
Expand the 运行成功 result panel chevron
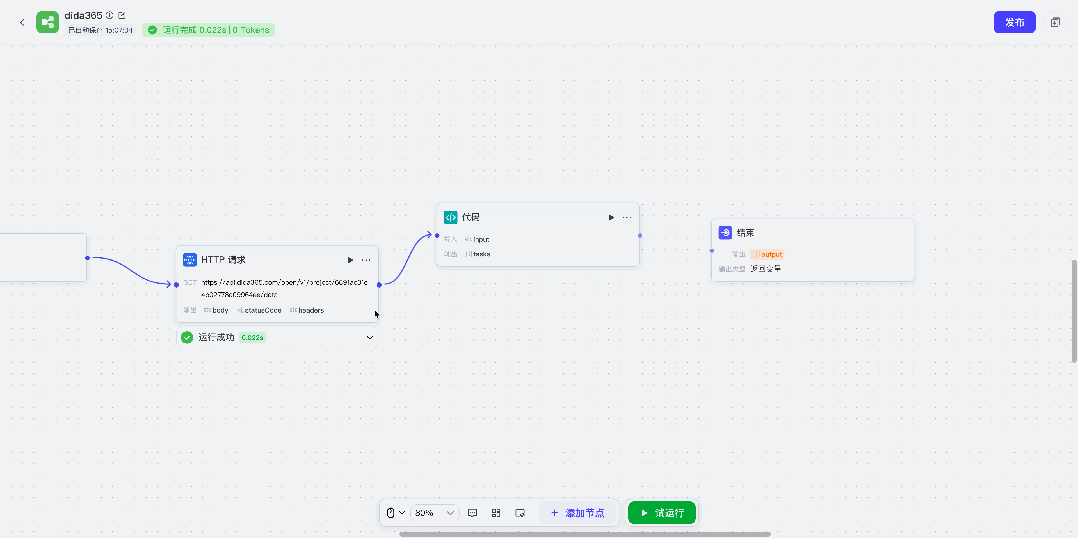click(x=370, y=337)
